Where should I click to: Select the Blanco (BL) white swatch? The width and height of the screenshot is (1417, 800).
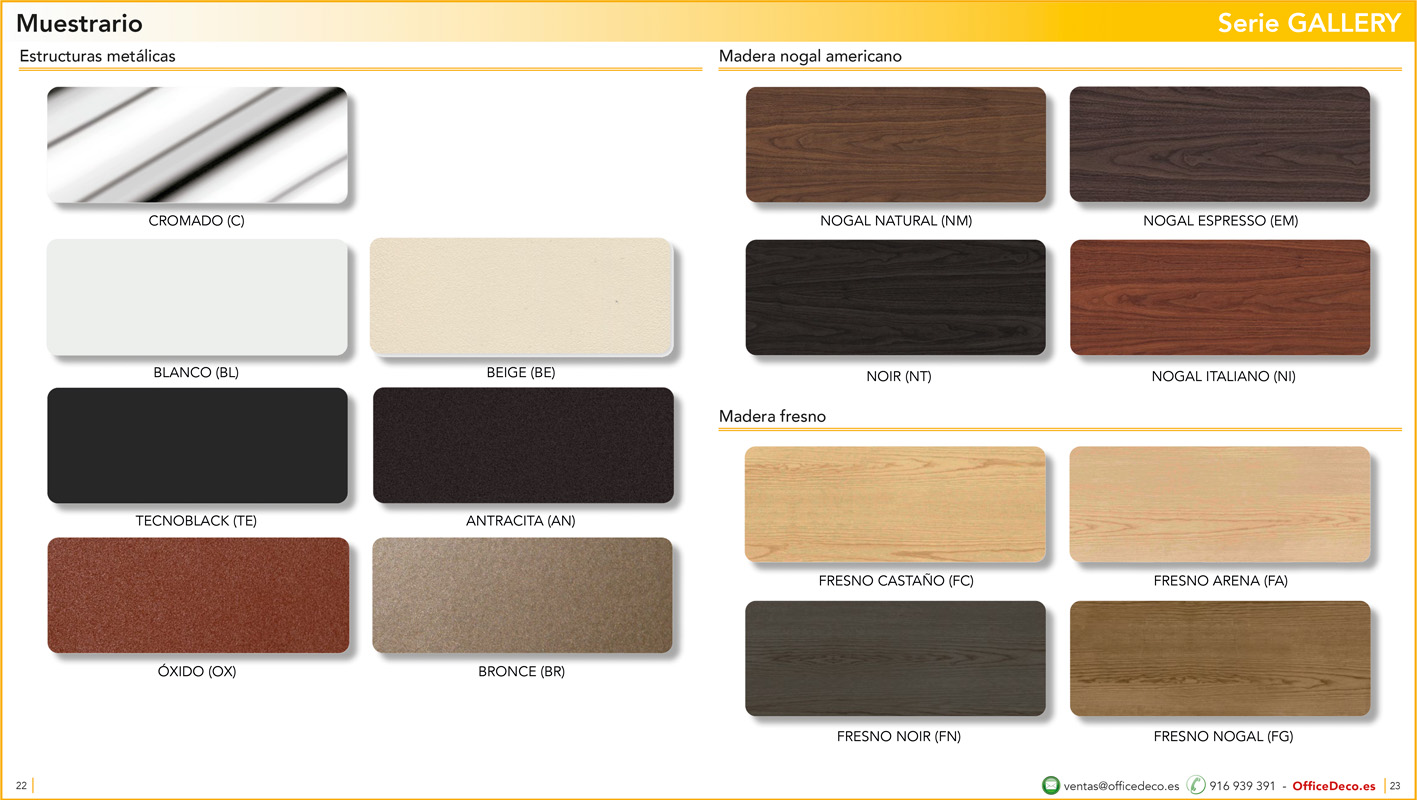(x=197, y=297)
